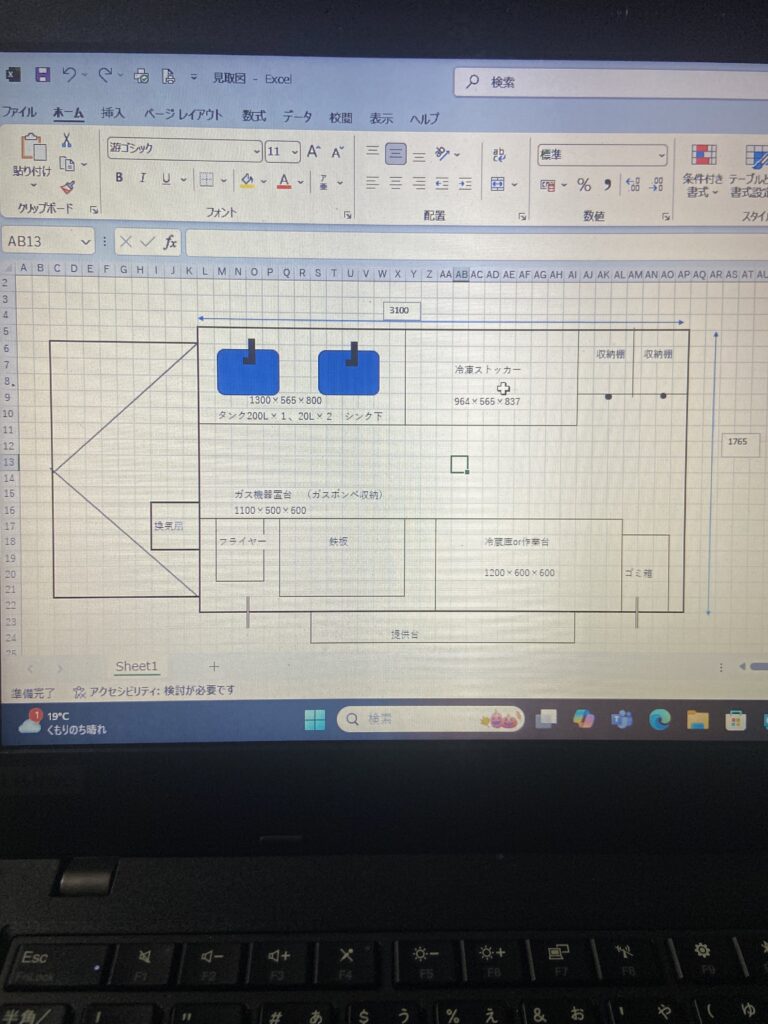Select the Format Painter brush icon

[67, 187]
